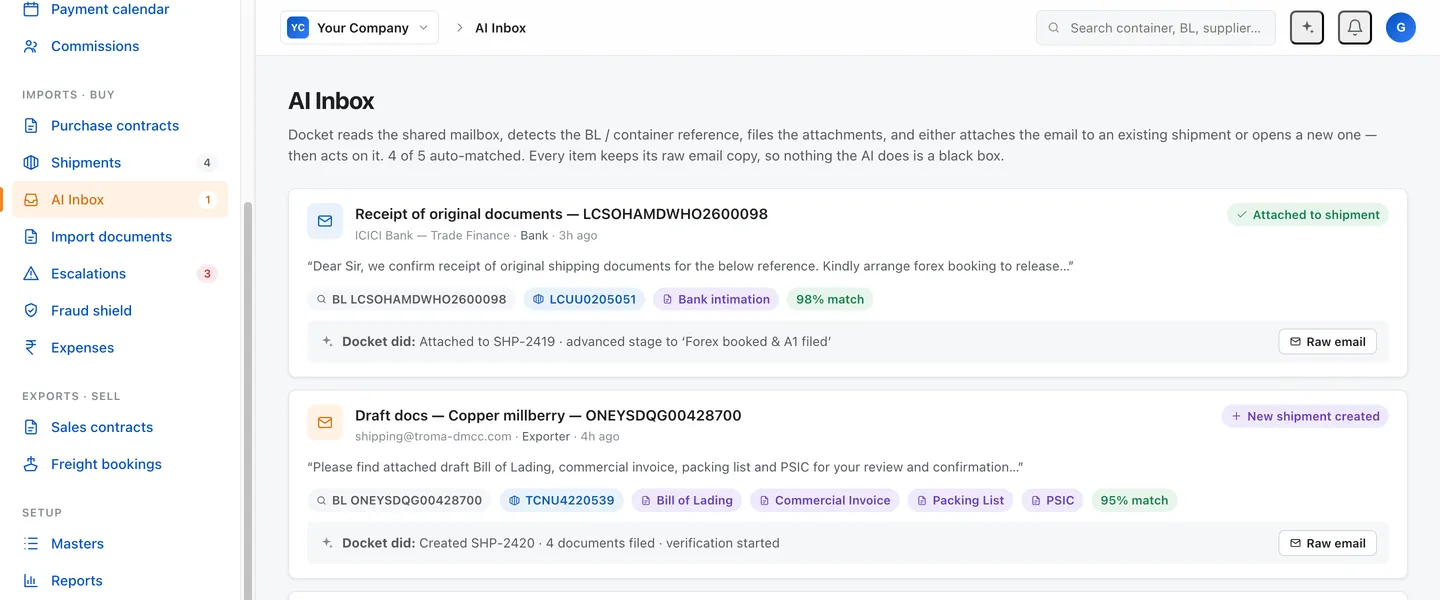Screen dimensions: 1440x600
Task: Open notifications bell
Action: pyautogui.click(x=1355, y=28)
